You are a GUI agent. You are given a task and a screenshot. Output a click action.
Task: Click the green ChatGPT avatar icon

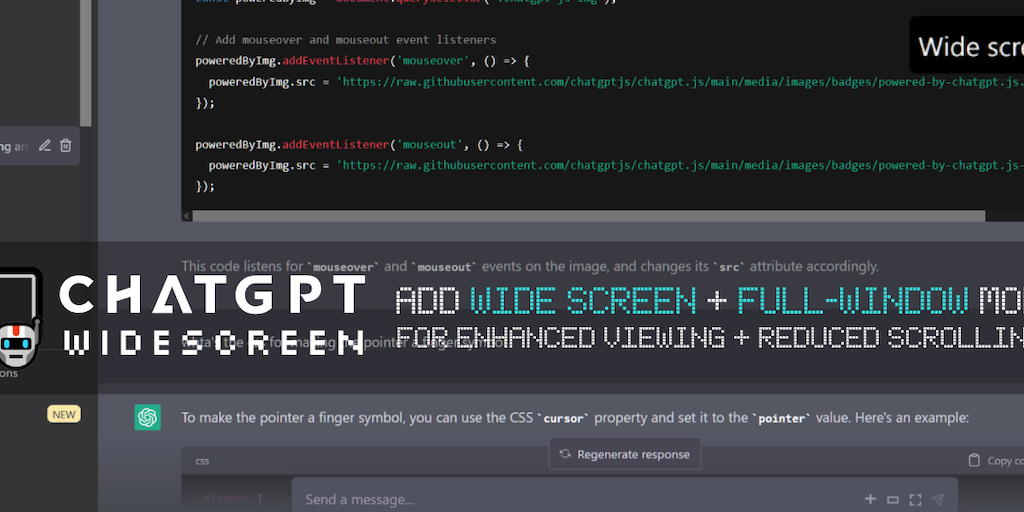148,417
